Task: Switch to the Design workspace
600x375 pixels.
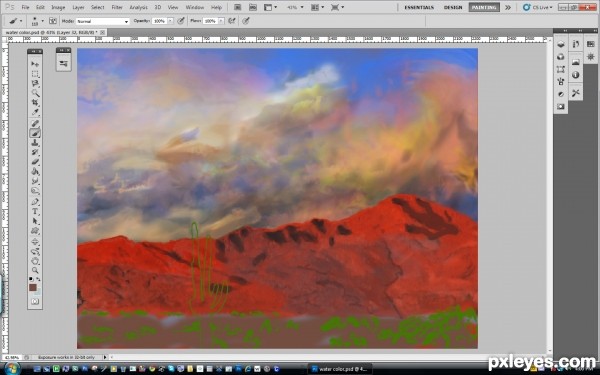Action: (453, 7)
